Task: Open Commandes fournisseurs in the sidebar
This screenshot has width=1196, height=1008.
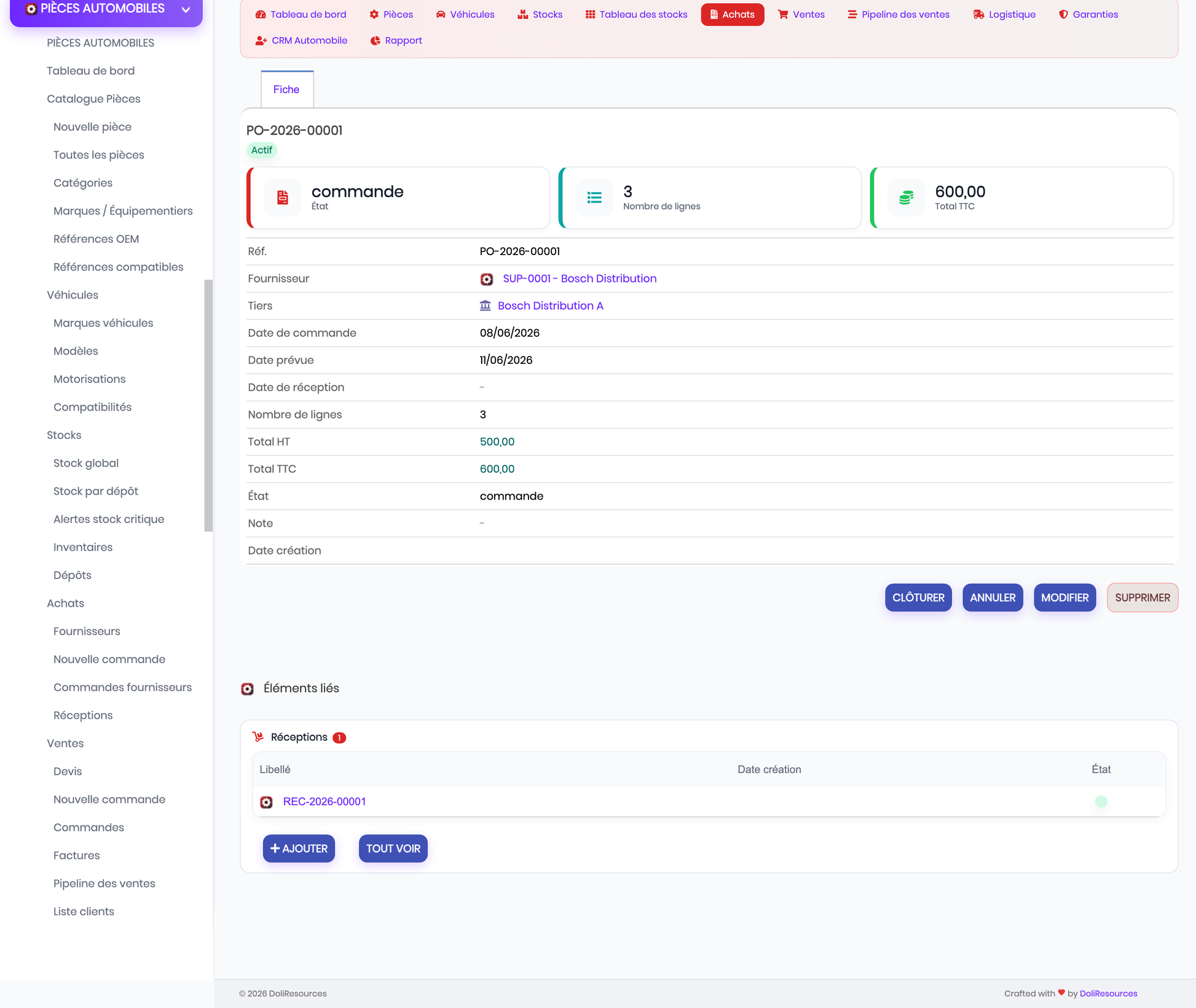Action: coord(122,687)
